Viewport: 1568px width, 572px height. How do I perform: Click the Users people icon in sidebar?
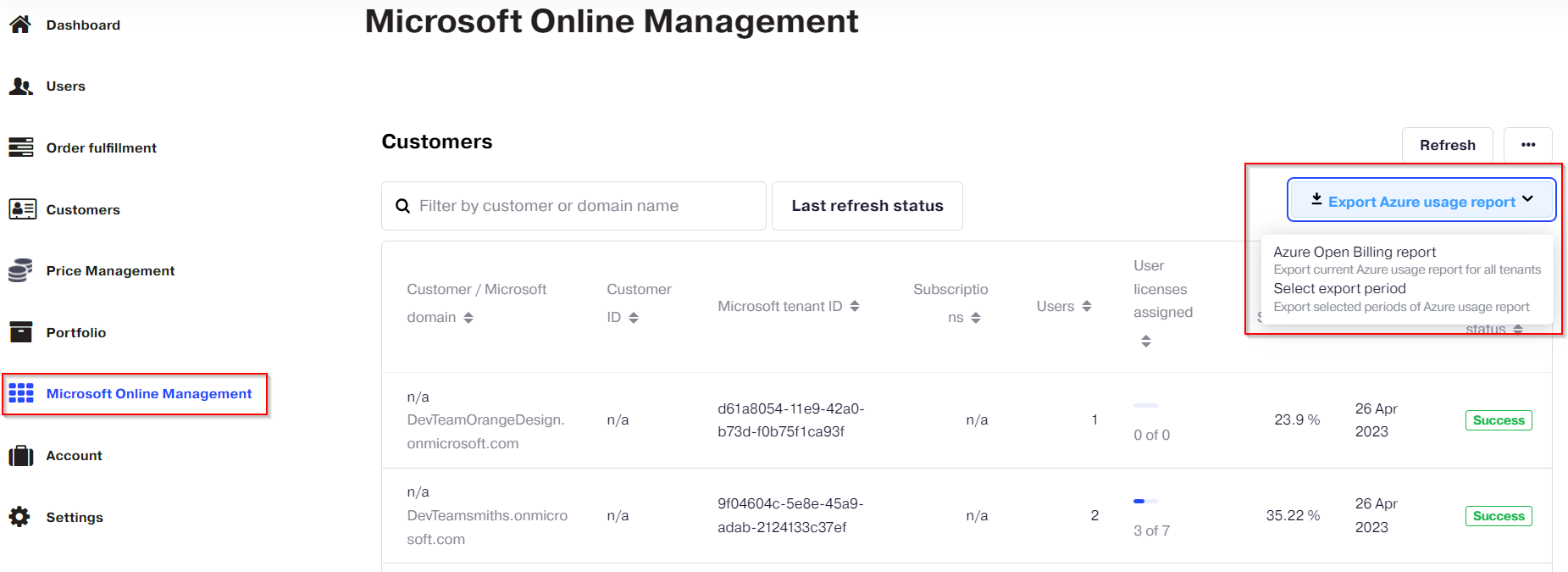[x=20, y=86]
